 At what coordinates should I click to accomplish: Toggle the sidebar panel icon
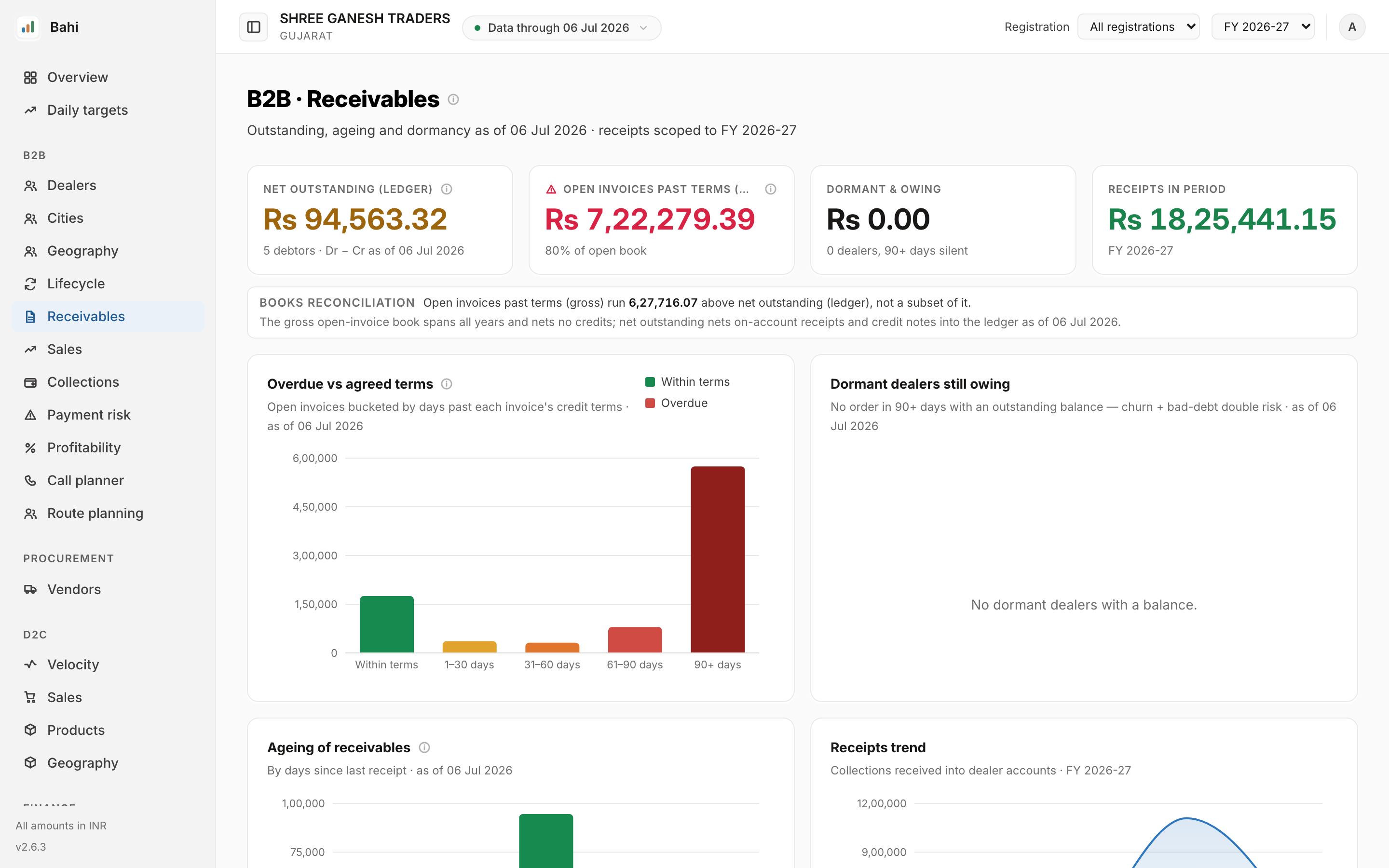[x=254, y=27]
